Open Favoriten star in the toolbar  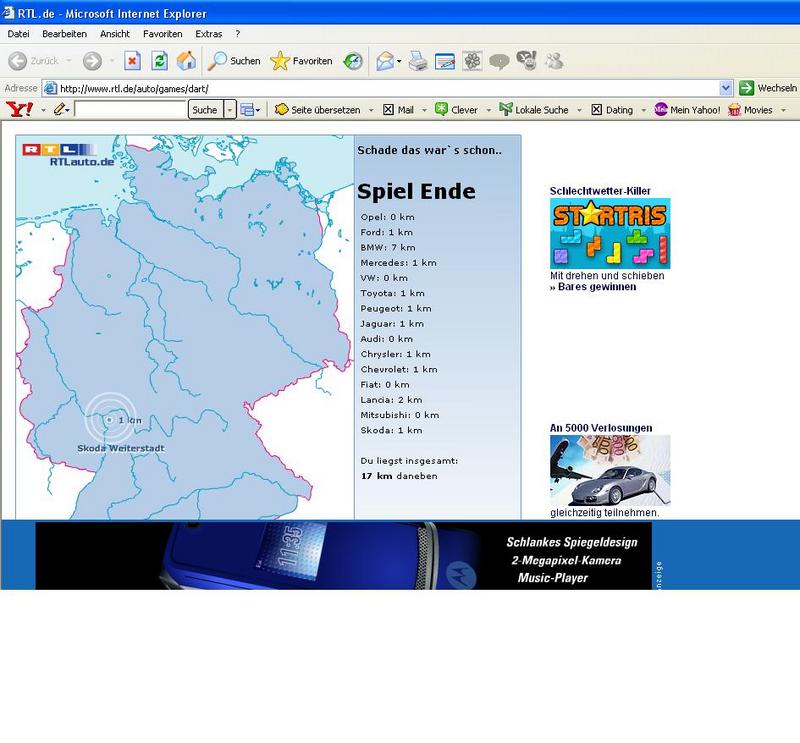coord(301,61)
